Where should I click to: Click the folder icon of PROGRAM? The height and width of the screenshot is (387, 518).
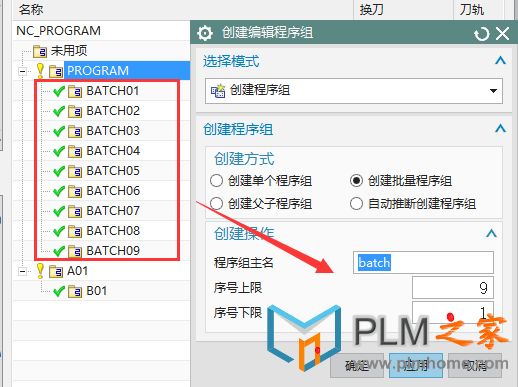click(56, 71)
